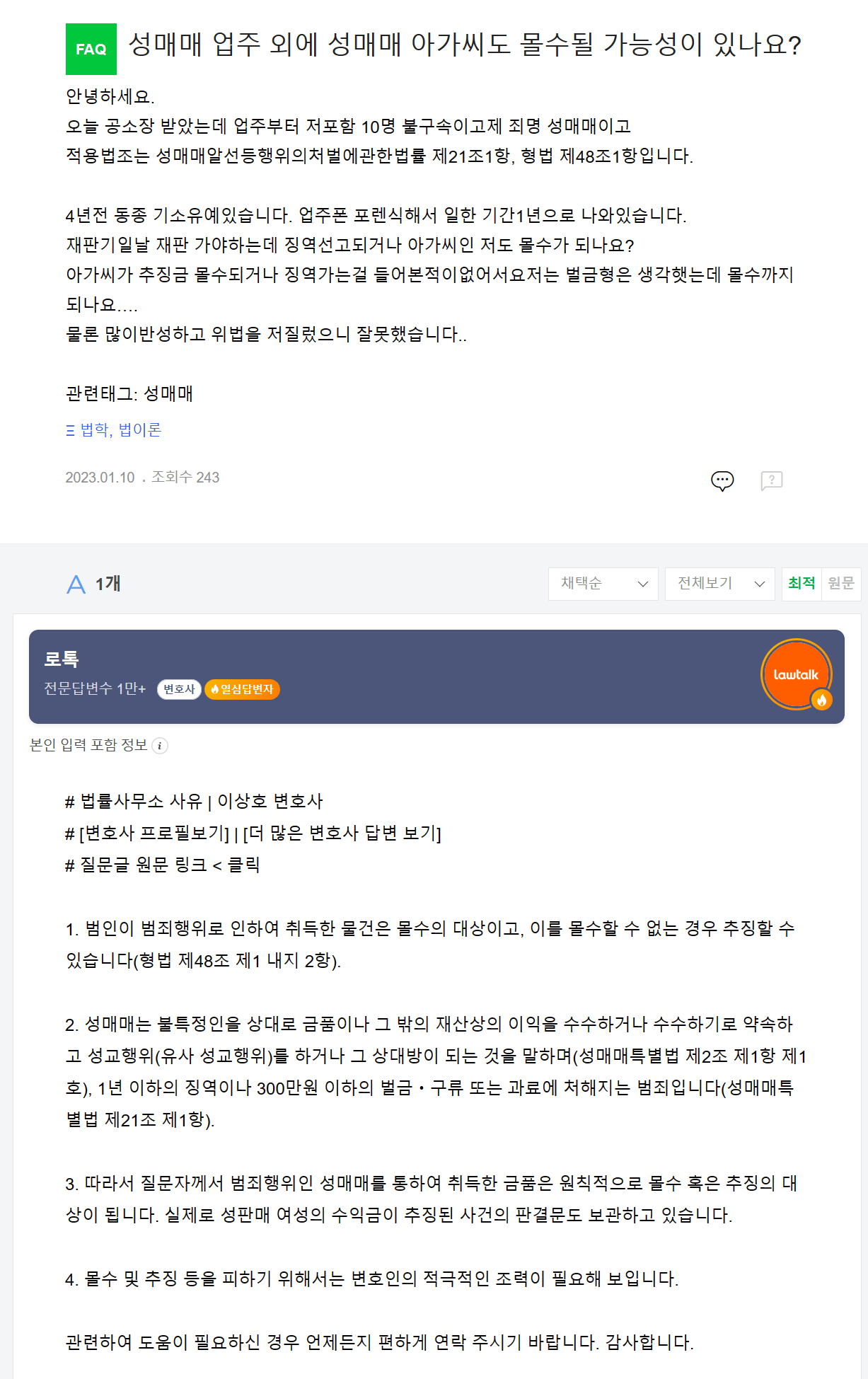
Task: Click the 로톡 answerer name
Action: 62,659
